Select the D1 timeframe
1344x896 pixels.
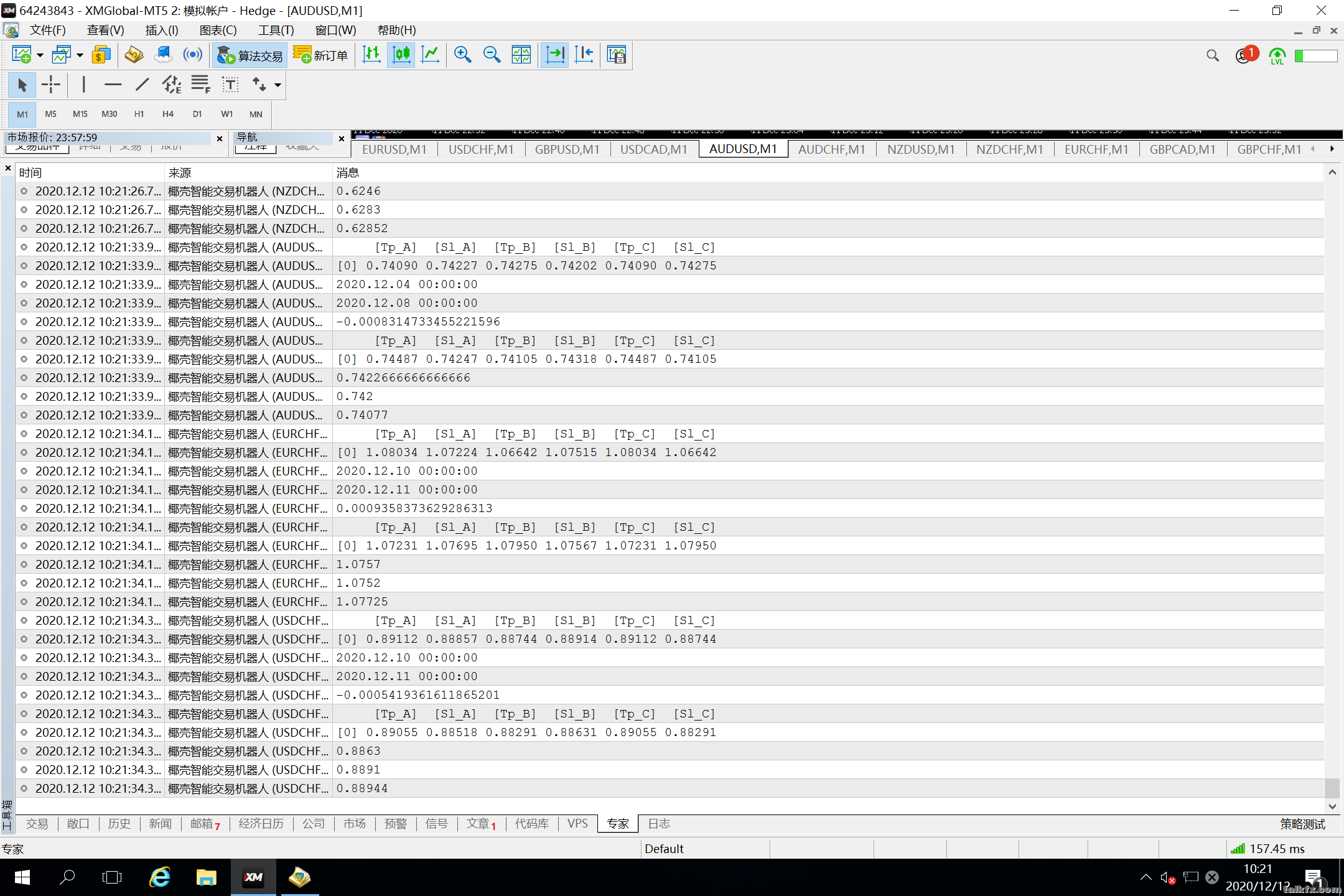[x=197, y=114]
